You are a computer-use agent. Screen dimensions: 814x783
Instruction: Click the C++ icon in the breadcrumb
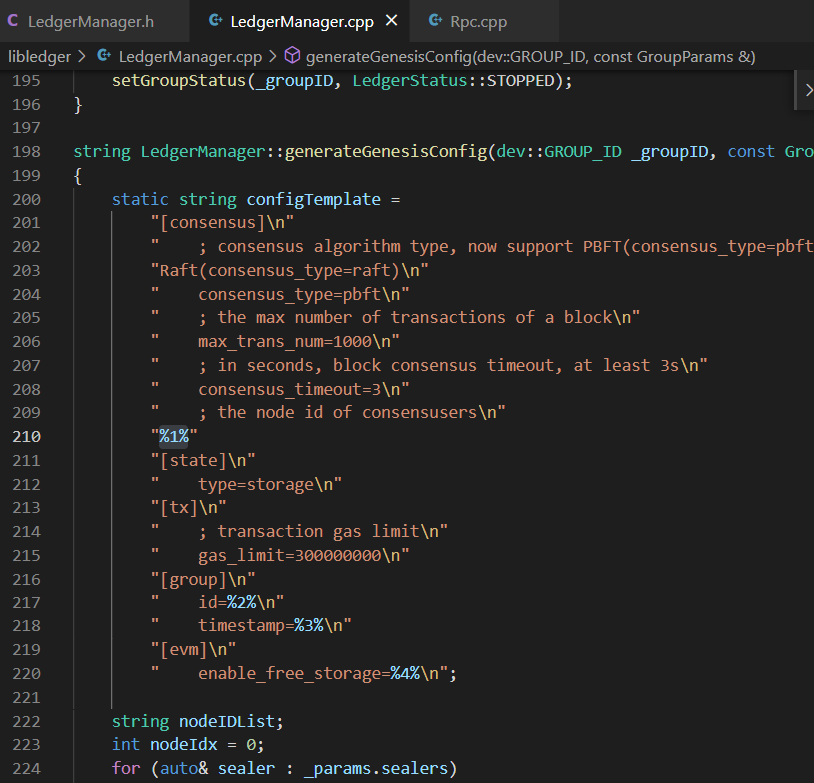tap(104, 56)
